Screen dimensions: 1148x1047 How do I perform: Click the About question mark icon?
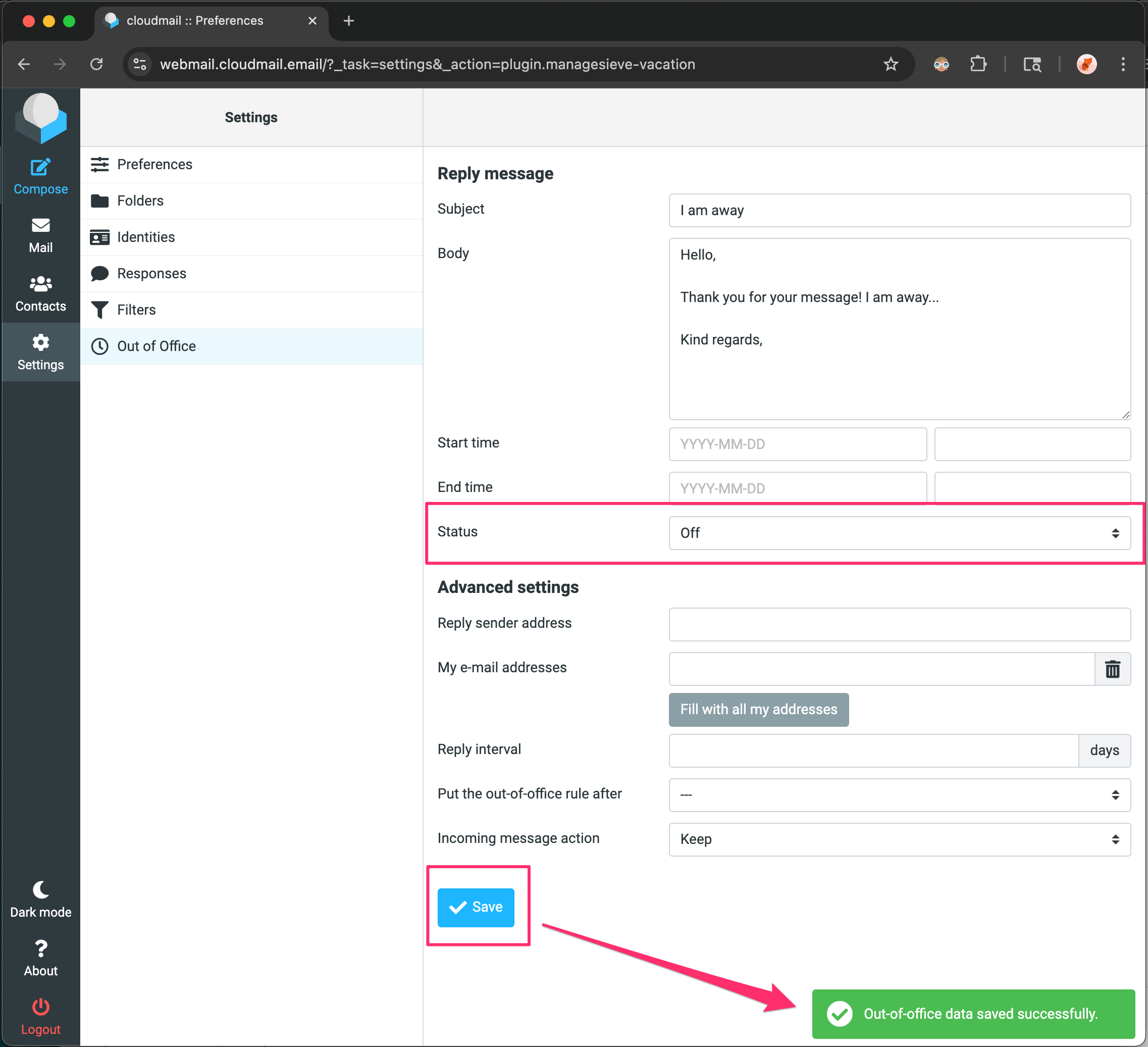[x=40, y=949]
